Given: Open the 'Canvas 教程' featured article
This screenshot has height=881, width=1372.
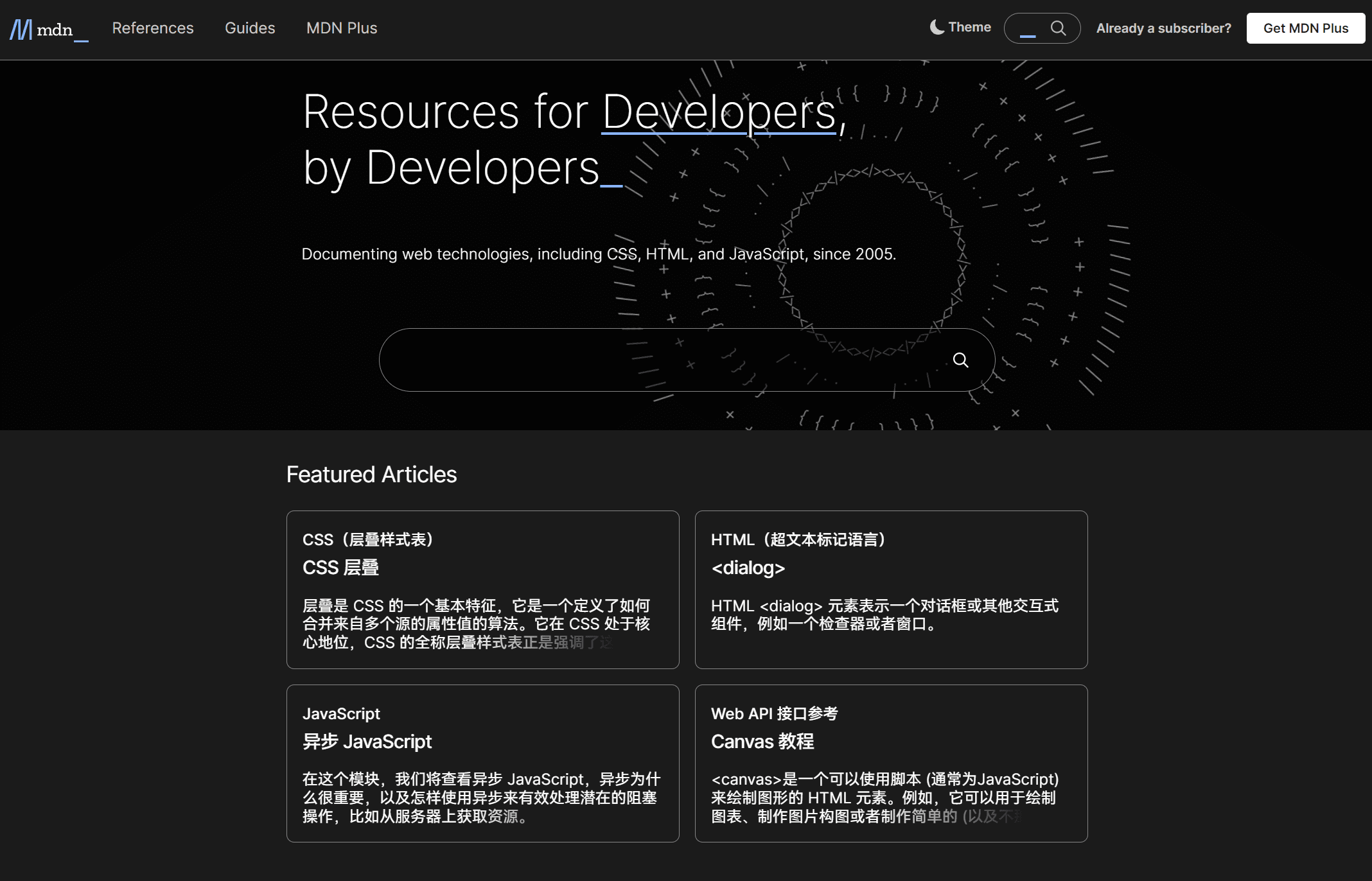Looking at the screenshot, I should [762, 742].
